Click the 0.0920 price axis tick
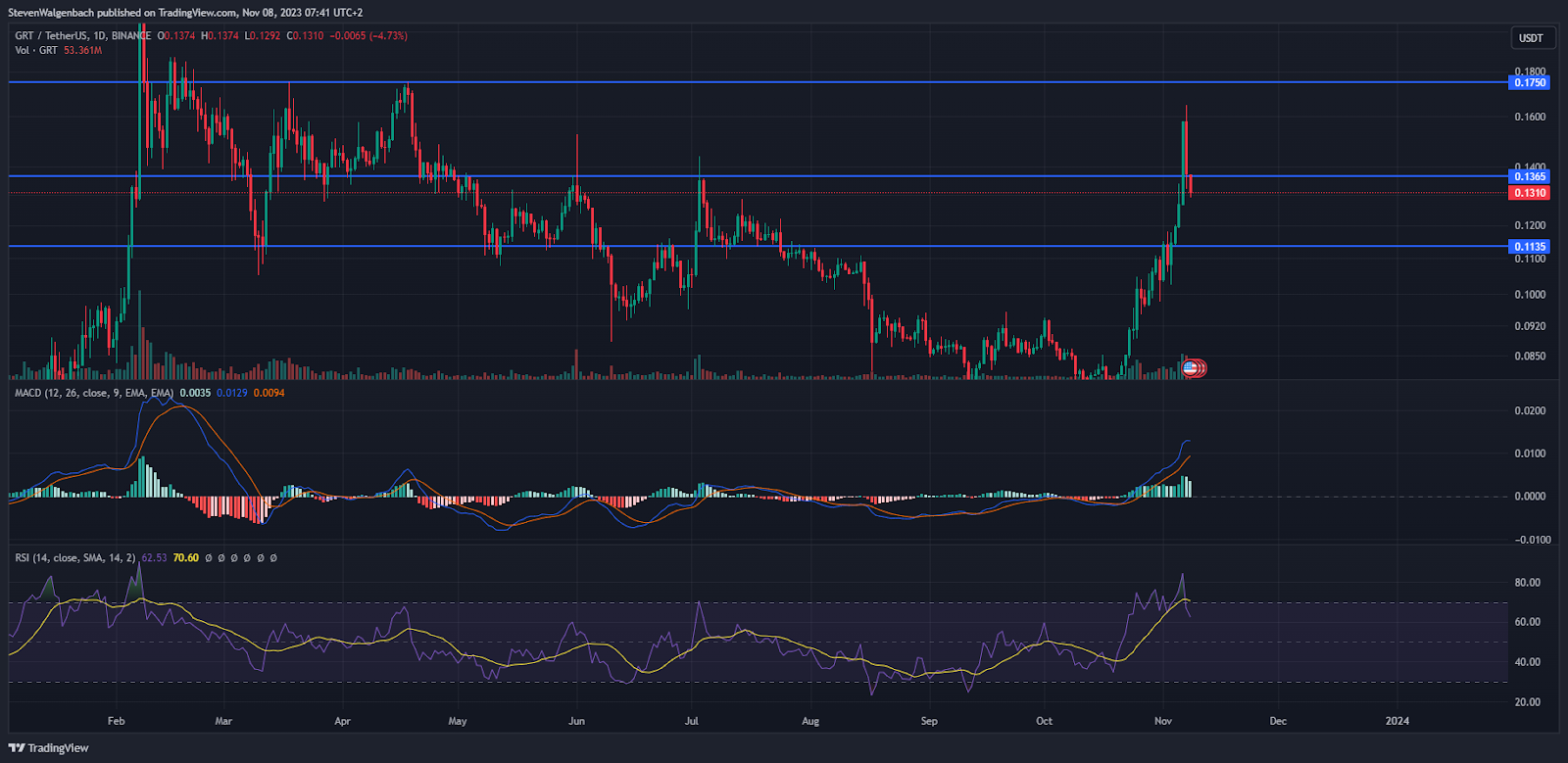Screen dimensions: 1568x763 coord(1530,326)
